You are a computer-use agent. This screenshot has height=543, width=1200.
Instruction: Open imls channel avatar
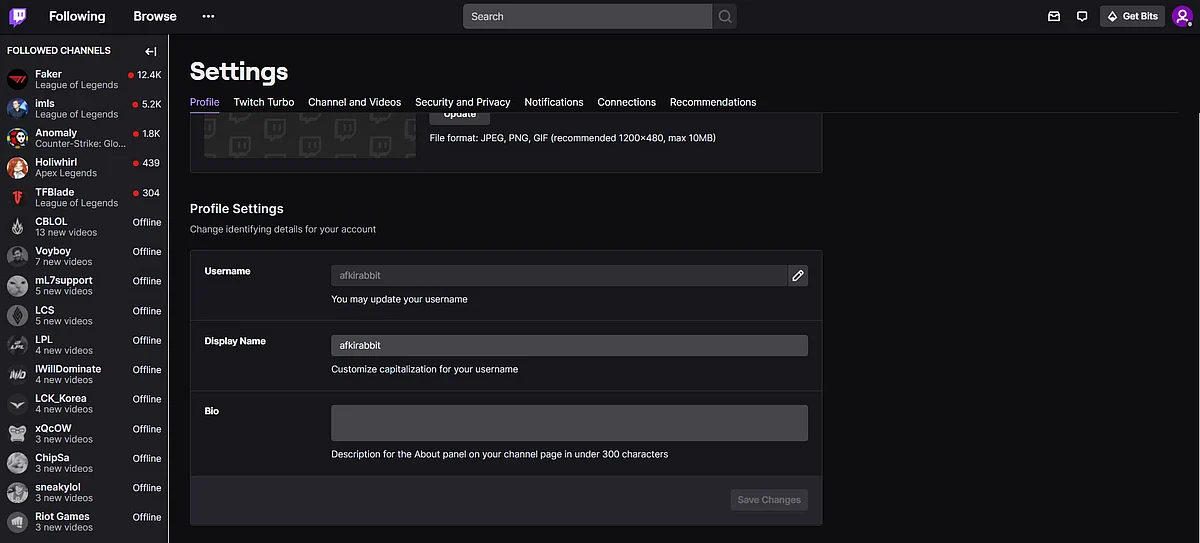18,108
